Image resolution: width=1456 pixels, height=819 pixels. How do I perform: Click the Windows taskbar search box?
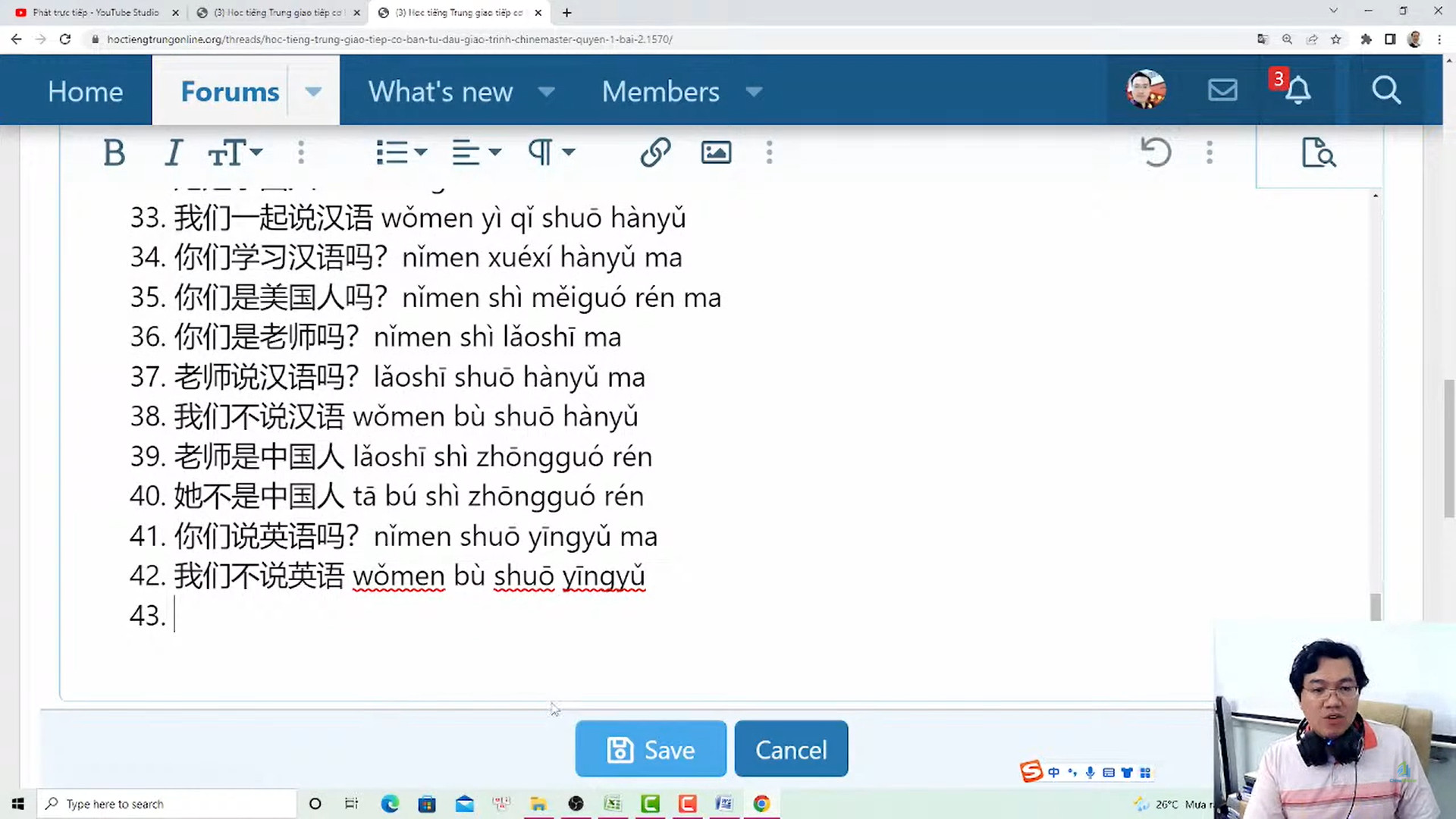(167, 804)
